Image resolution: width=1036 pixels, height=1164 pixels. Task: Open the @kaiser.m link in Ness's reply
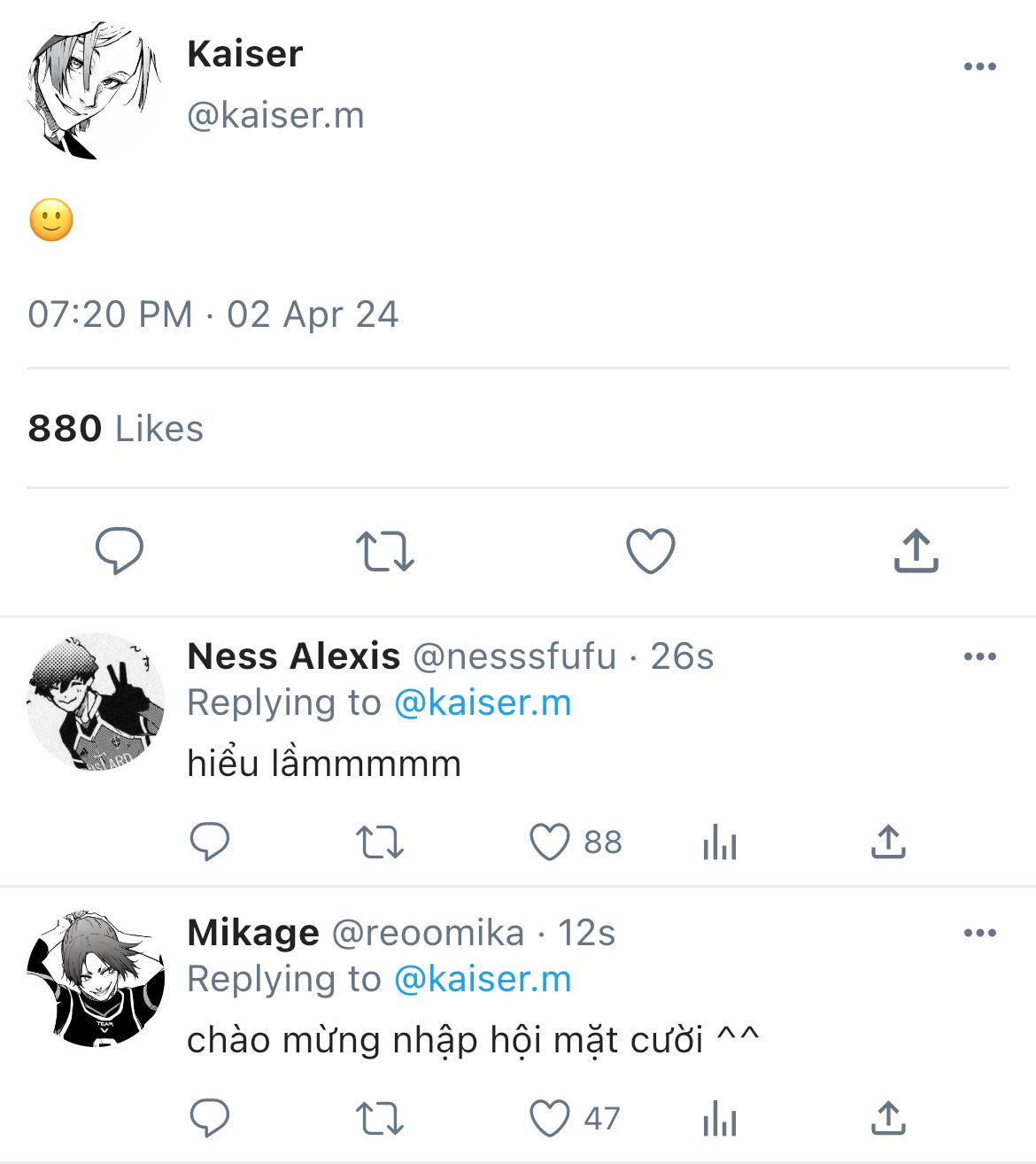coord(483,703)
